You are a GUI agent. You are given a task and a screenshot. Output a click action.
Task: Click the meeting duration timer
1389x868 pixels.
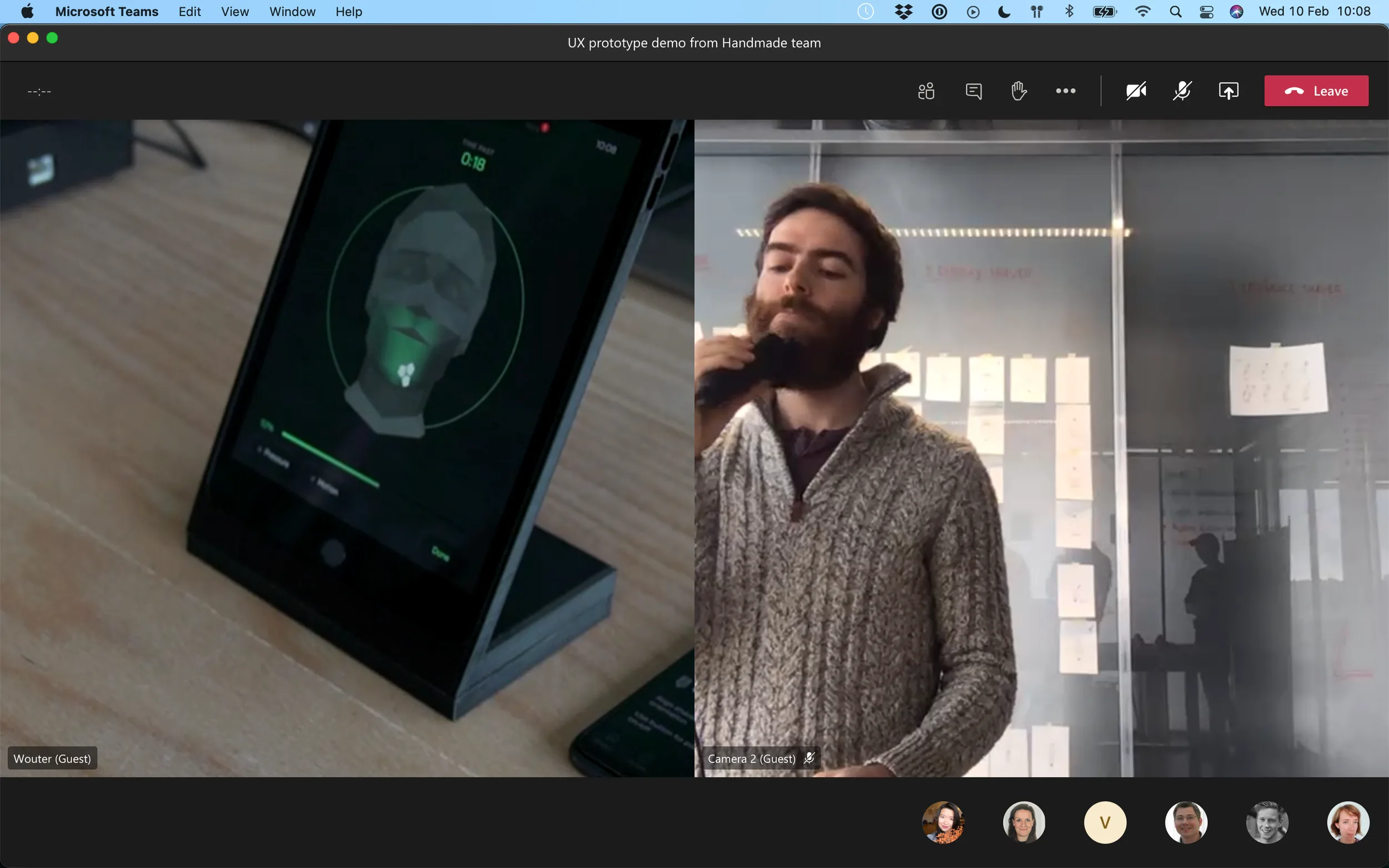pyautogui.click(x=39, y=91)
